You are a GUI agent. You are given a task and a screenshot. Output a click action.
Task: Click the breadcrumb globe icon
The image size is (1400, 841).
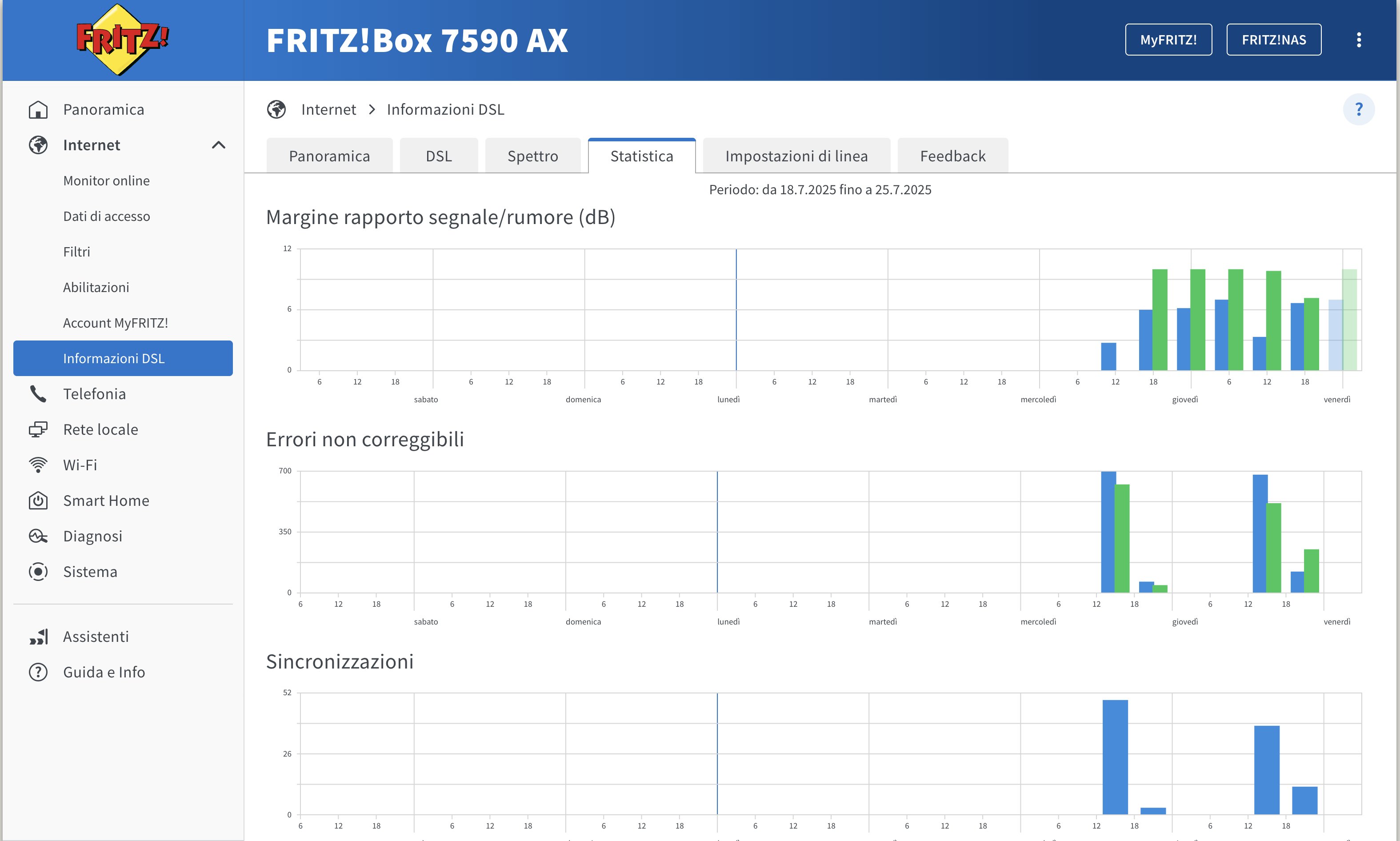[276, 109]
